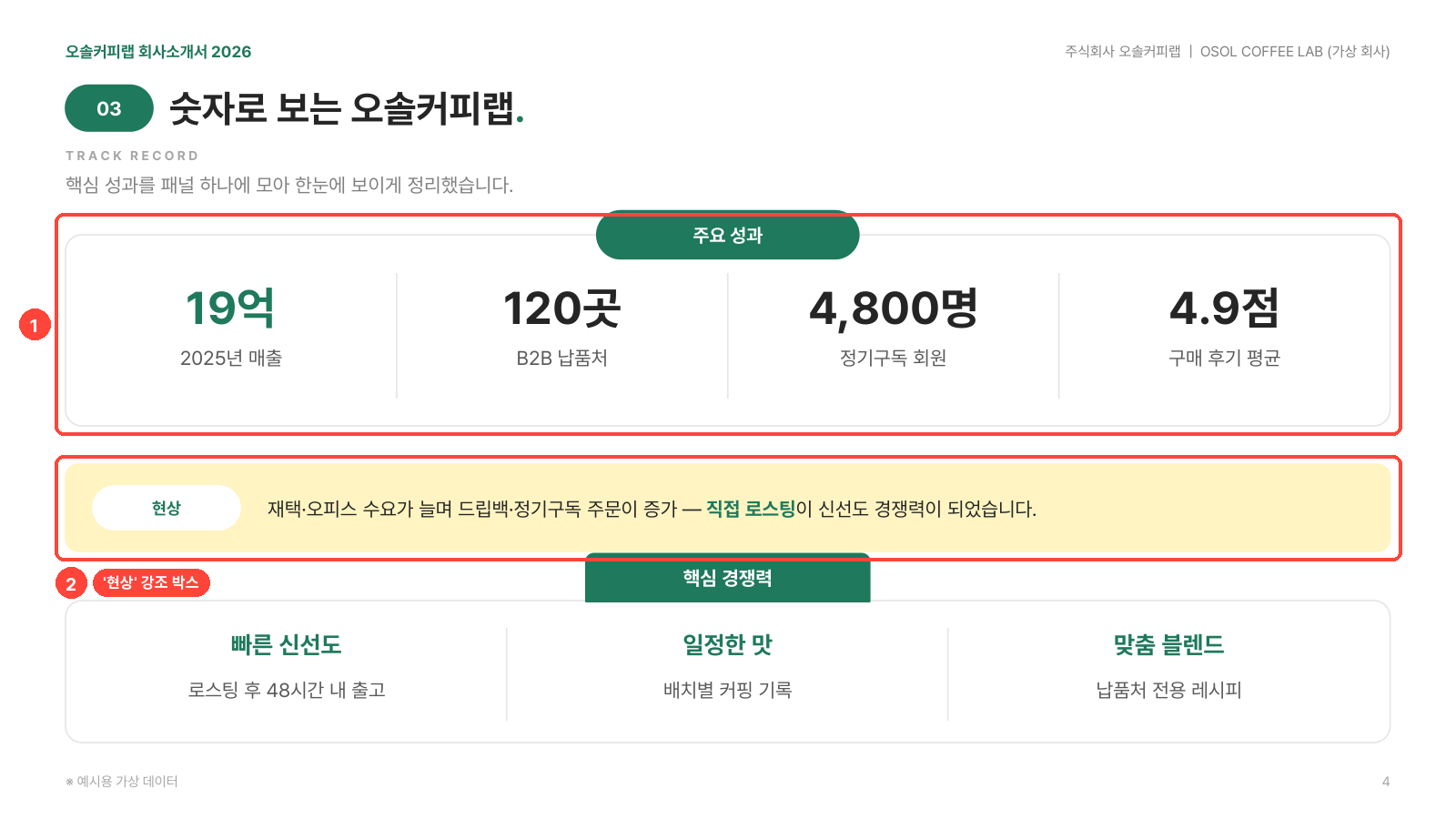Select the '맞춤 블렌드' heading
Screen dimensions: 1456x819
click(x=1169, y=645)
